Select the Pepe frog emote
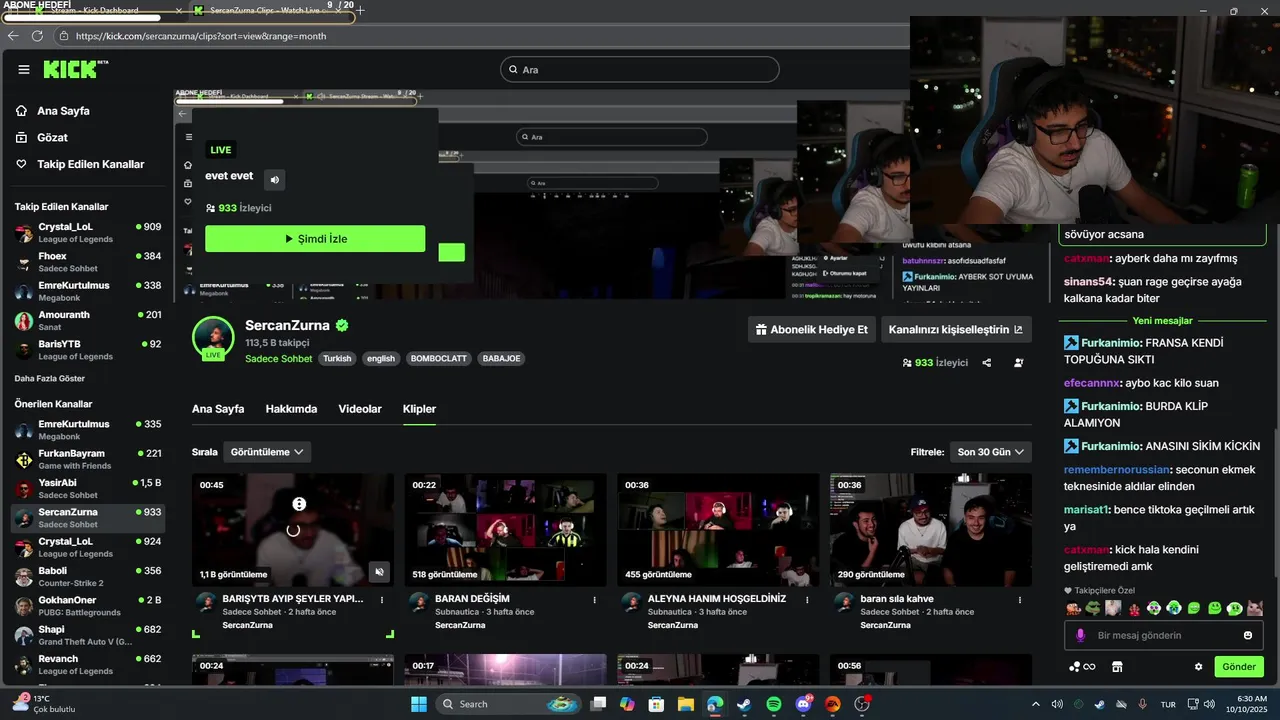Viewport: 1280px width, 720px height. (x=1093, y=608)
